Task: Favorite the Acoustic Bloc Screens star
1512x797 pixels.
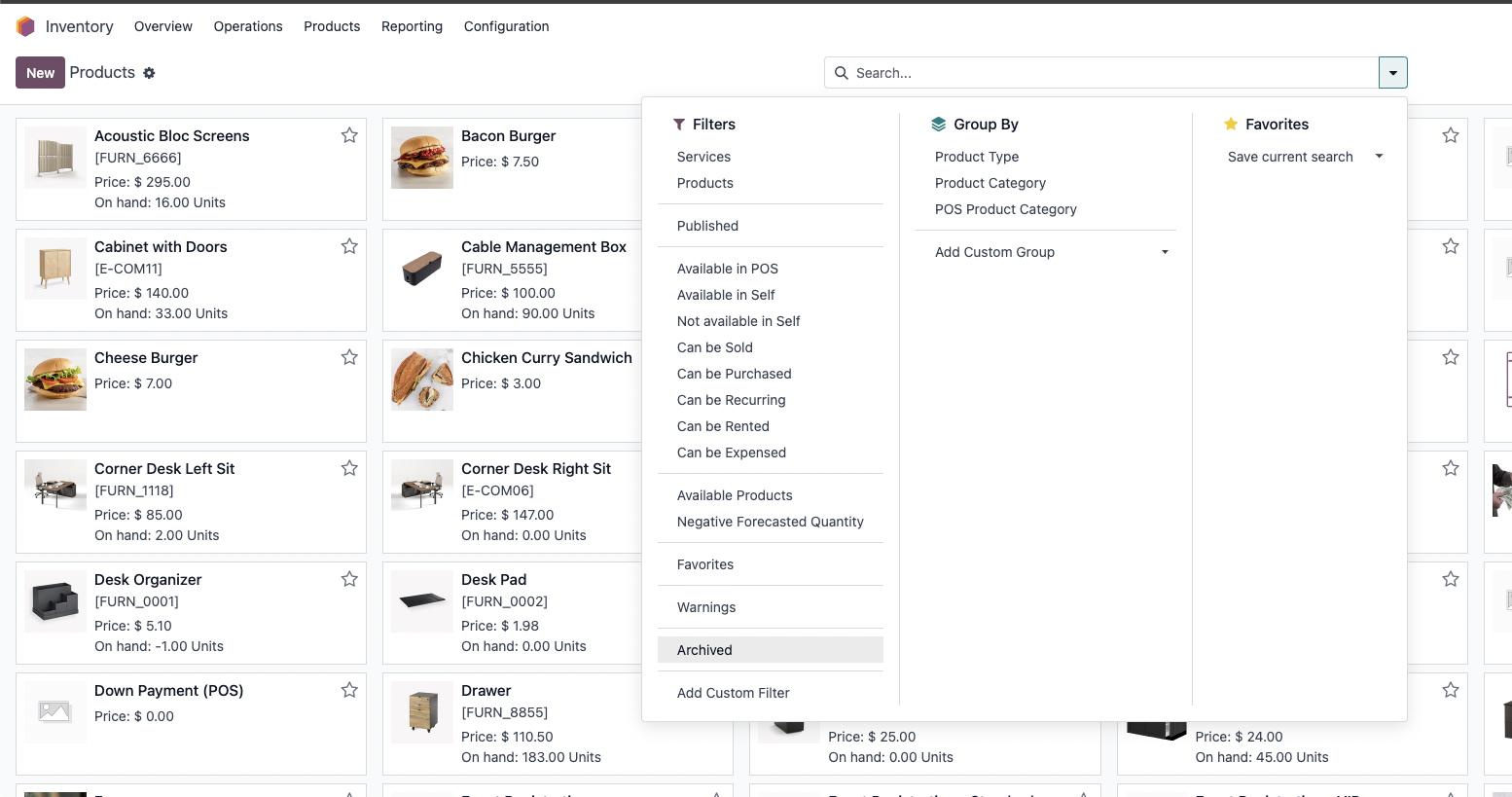Action: coord(349,135)
